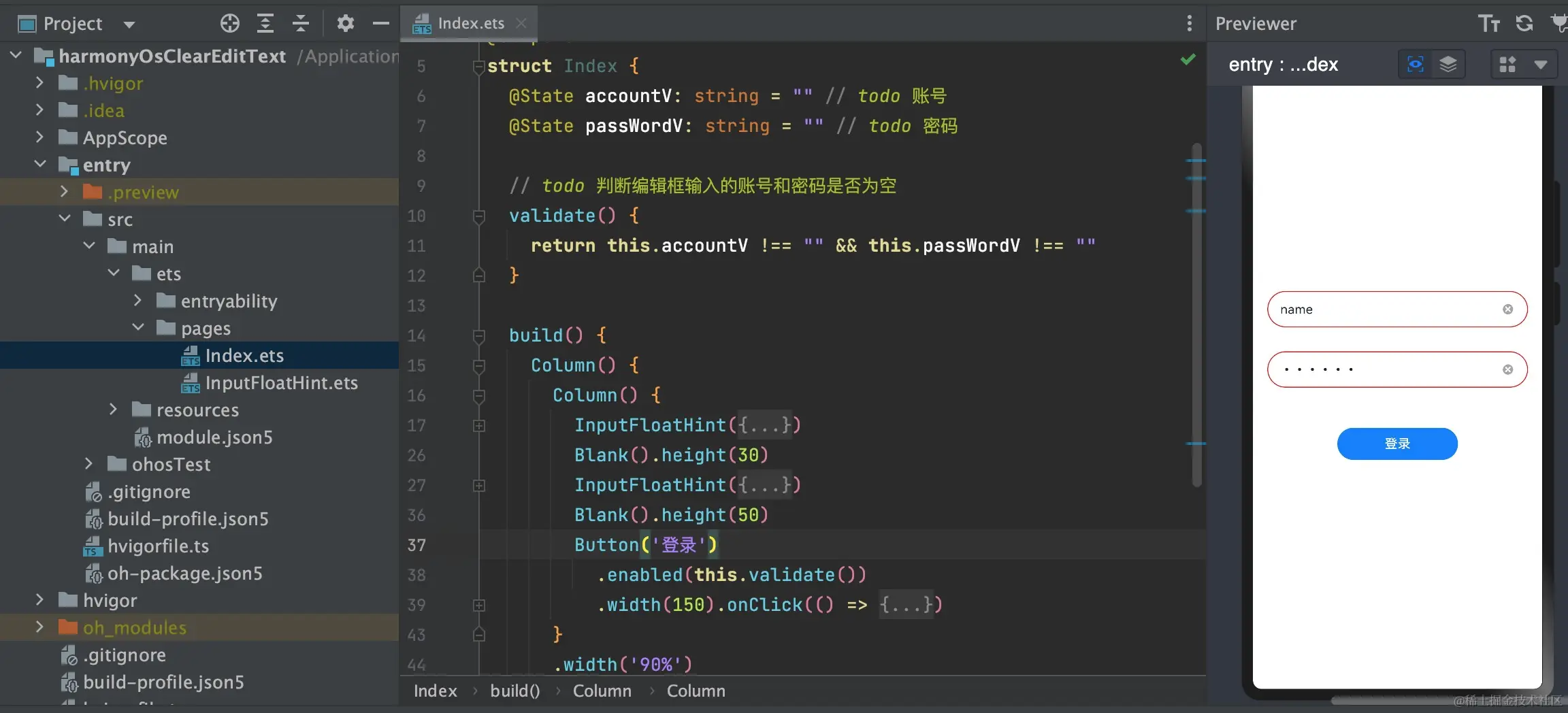Expand all project tree nodes icon
The width and height of the screenshot is (1568, 713).
point(265,24)
